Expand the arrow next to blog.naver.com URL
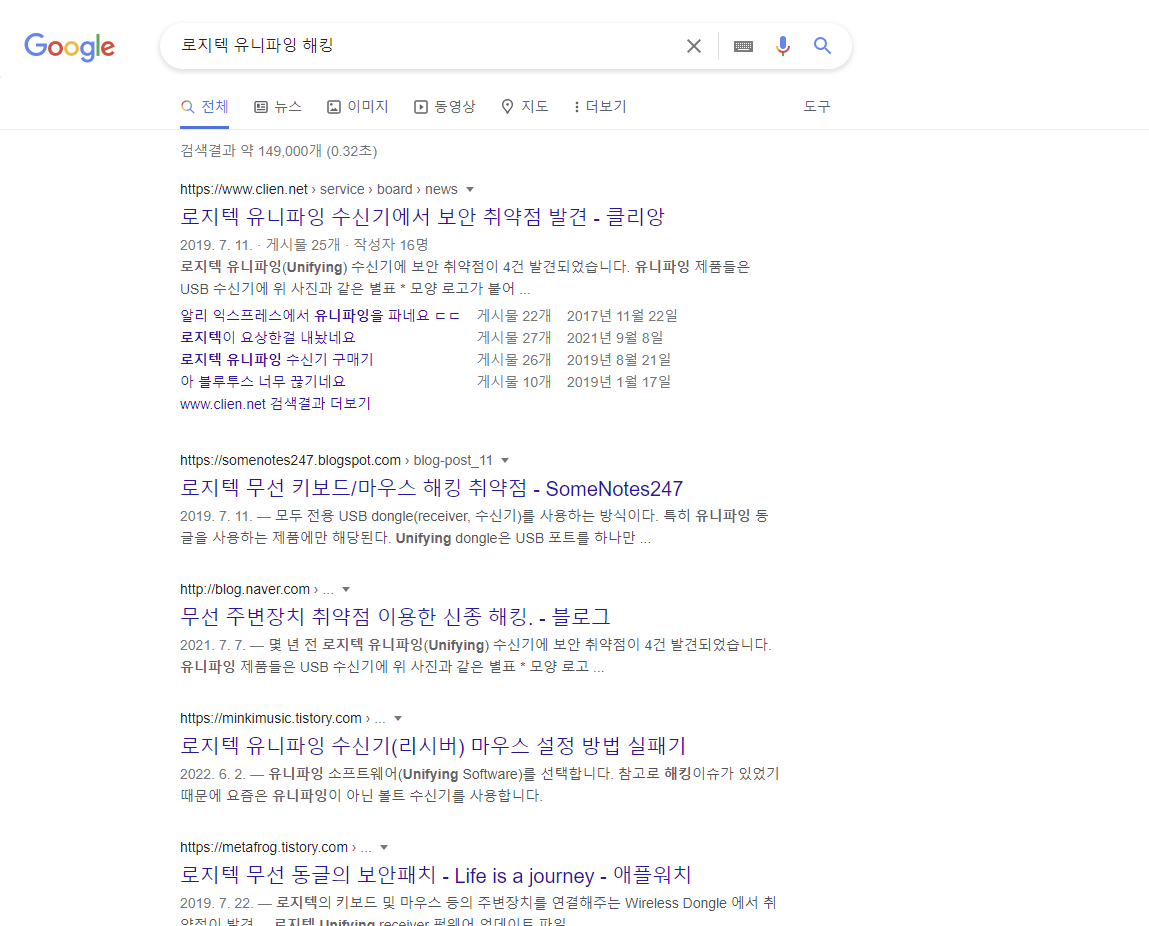The width and height of the screenshot is (1149, 926). coord(346,590)
